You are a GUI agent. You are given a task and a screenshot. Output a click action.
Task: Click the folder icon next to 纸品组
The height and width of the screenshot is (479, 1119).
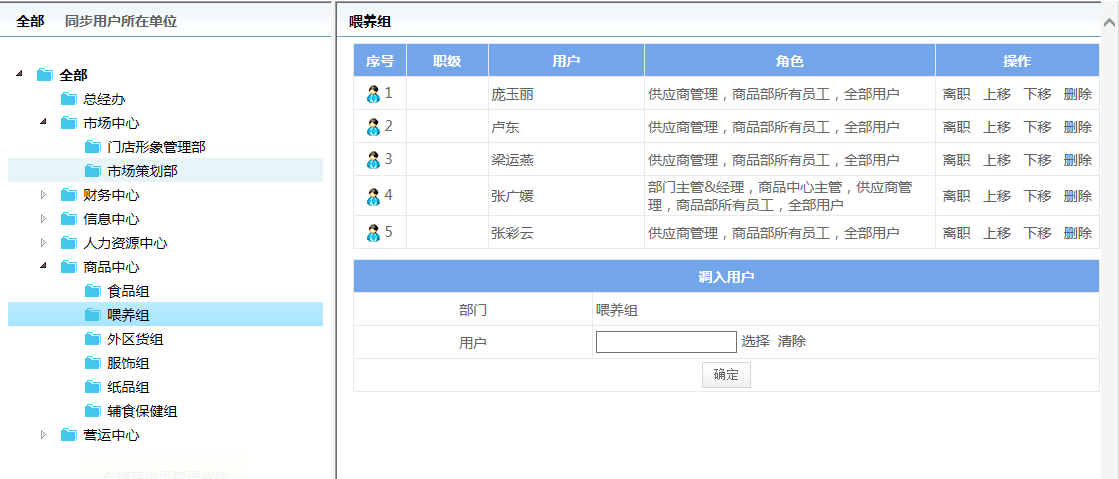coord(93,387)
